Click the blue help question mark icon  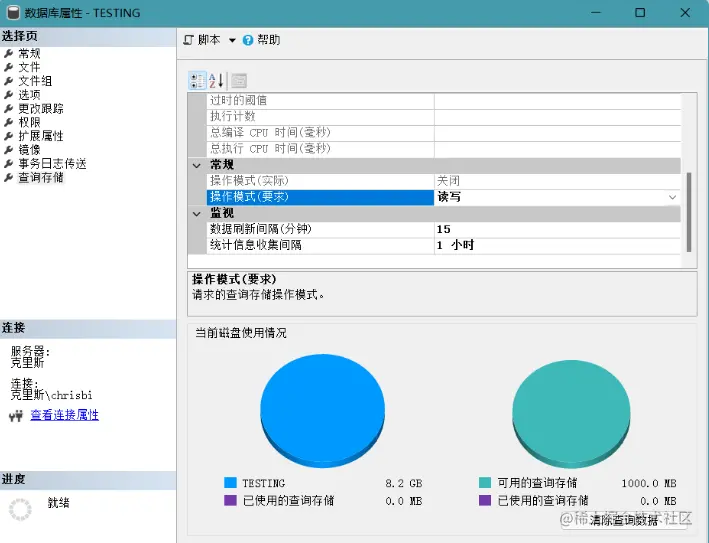point(248,40)
